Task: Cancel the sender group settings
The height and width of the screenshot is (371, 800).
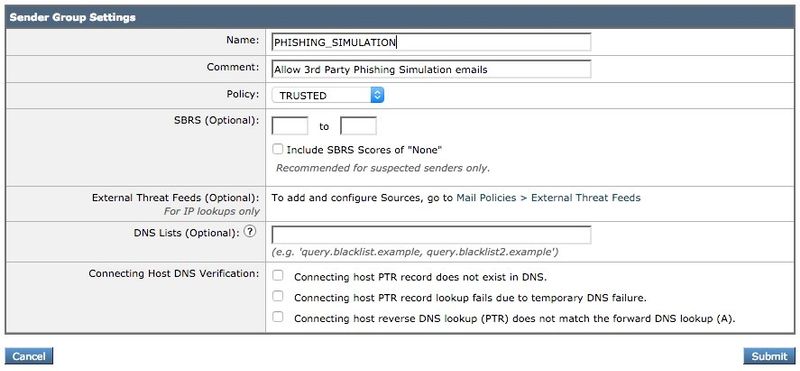Action: [29, 356]
